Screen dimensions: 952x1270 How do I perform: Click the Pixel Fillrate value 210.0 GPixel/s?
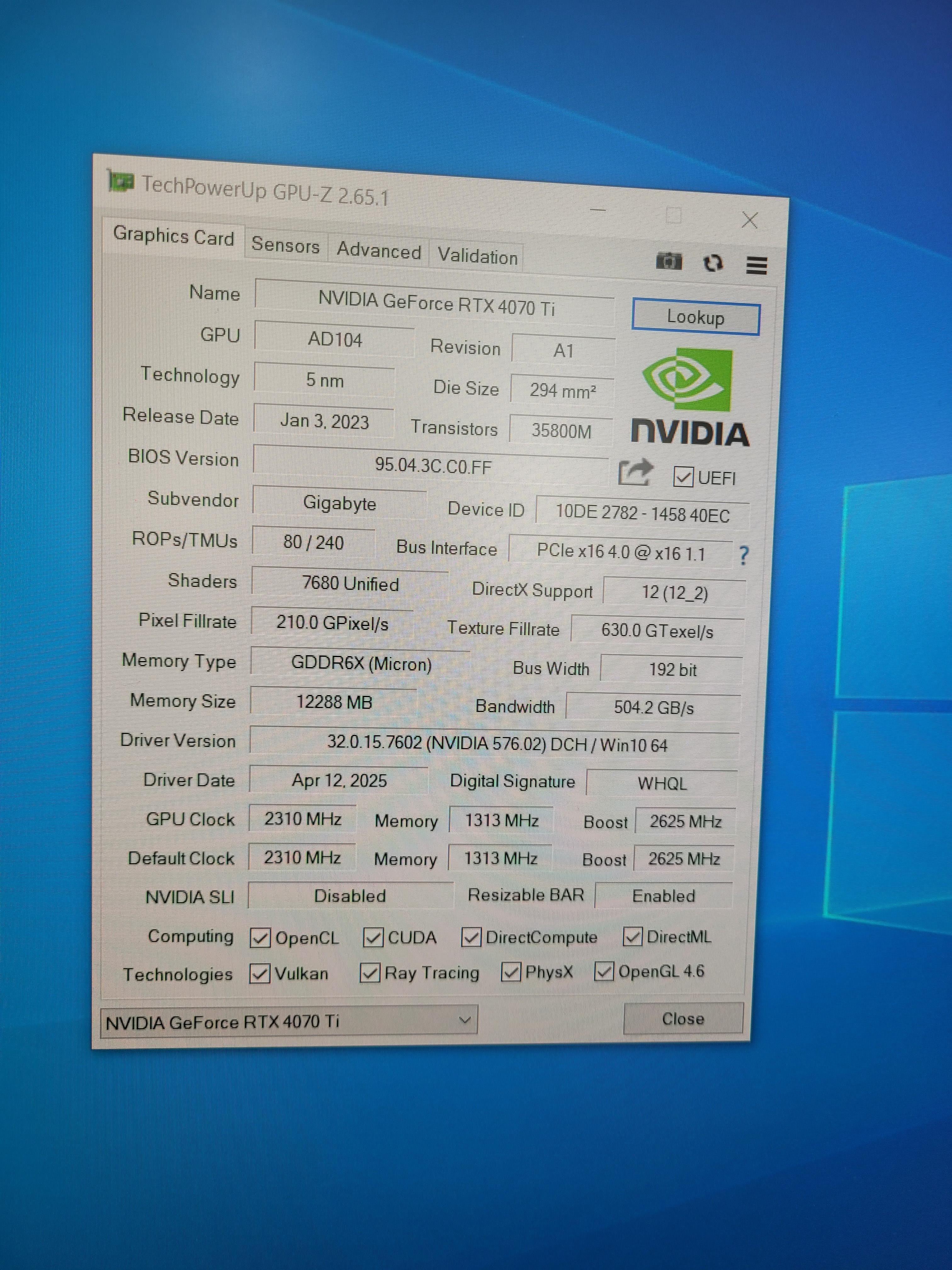332,623
